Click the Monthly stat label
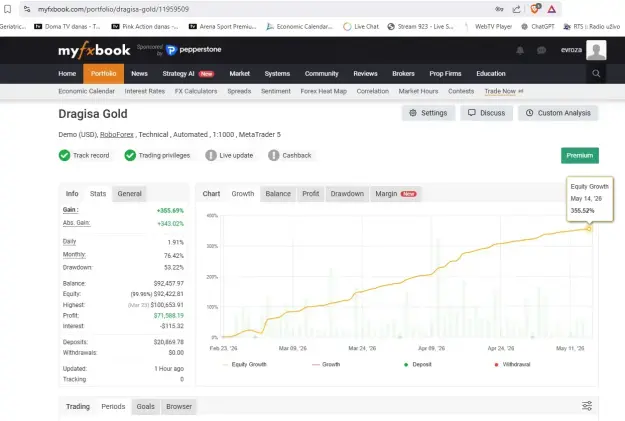 coord(74,254)
